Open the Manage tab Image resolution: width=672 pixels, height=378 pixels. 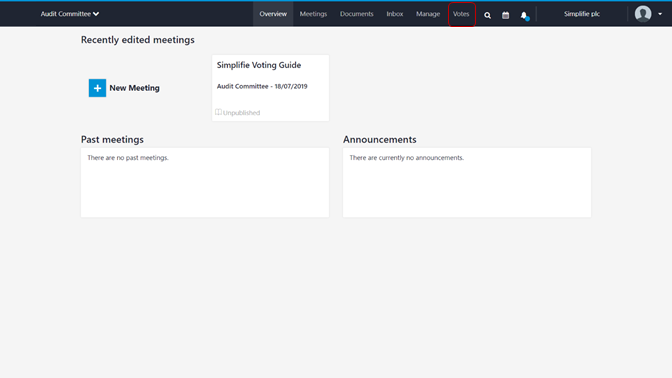point(428,14)
